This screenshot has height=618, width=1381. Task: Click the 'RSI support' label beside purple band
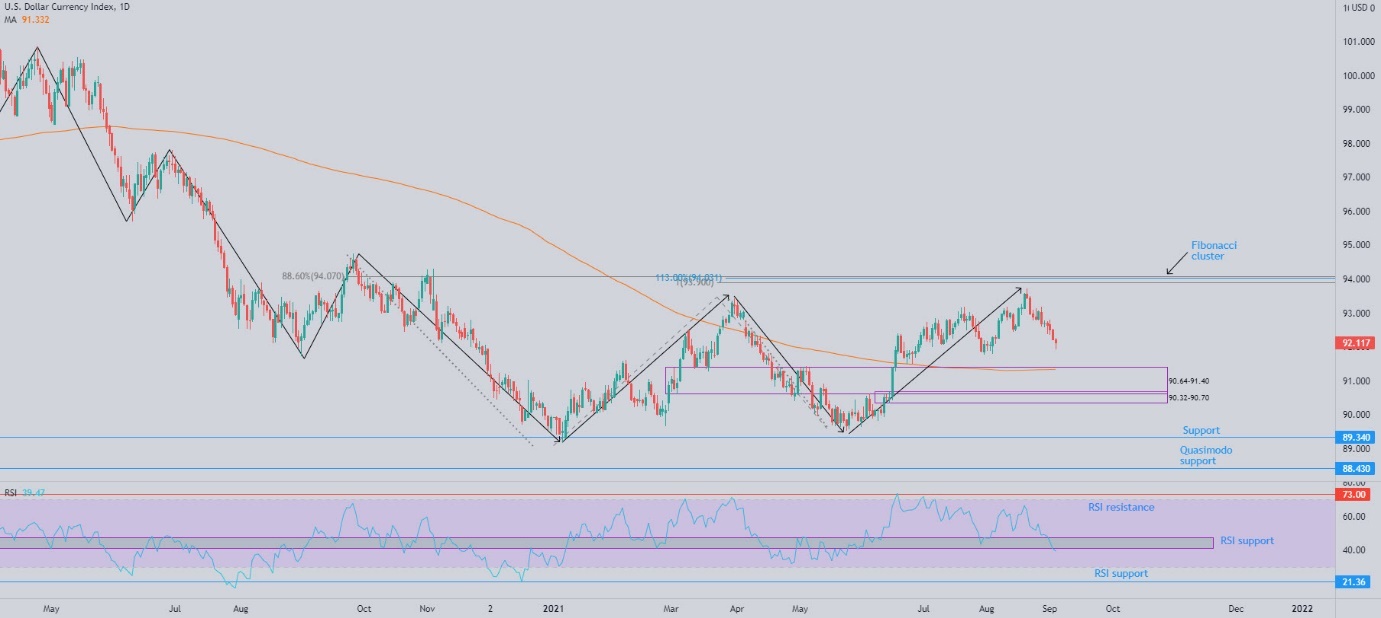pyautogui.click(x=1247, y=541)
